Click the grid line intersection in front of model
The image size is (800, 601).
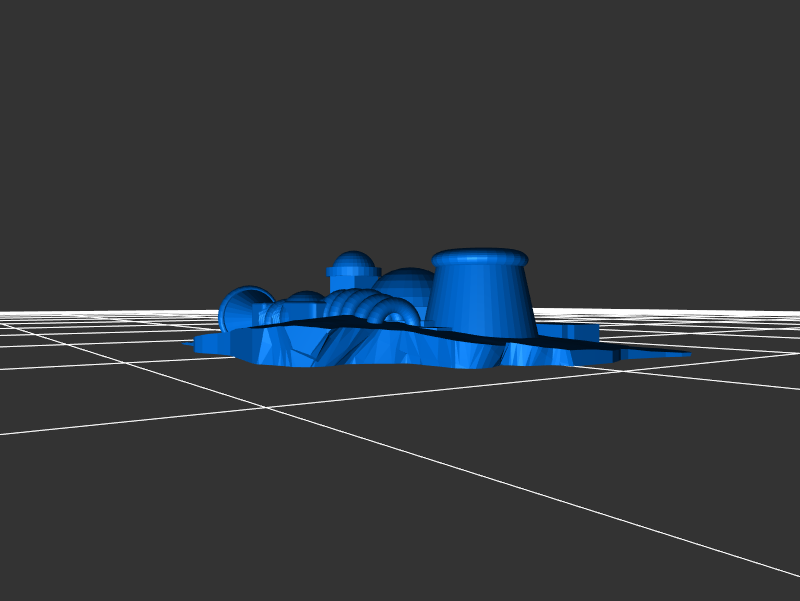[265, 407]
